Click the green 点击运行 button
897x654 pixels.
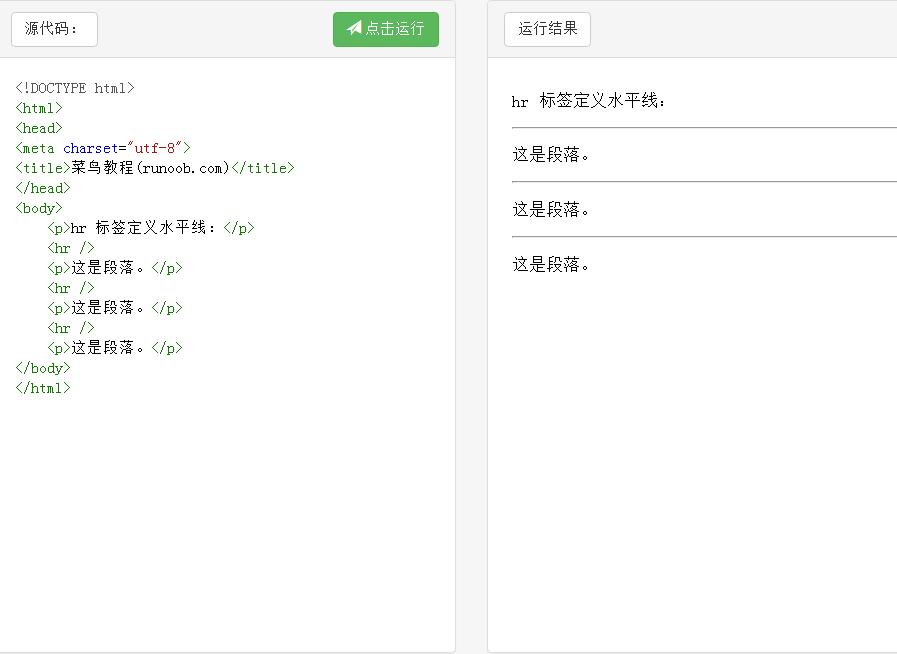coord(386,29)
